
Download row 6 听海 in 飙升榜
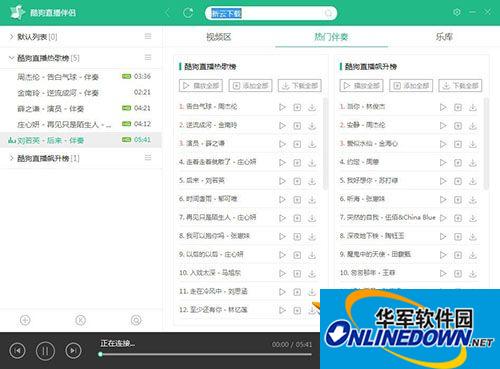tap(473, 199)
